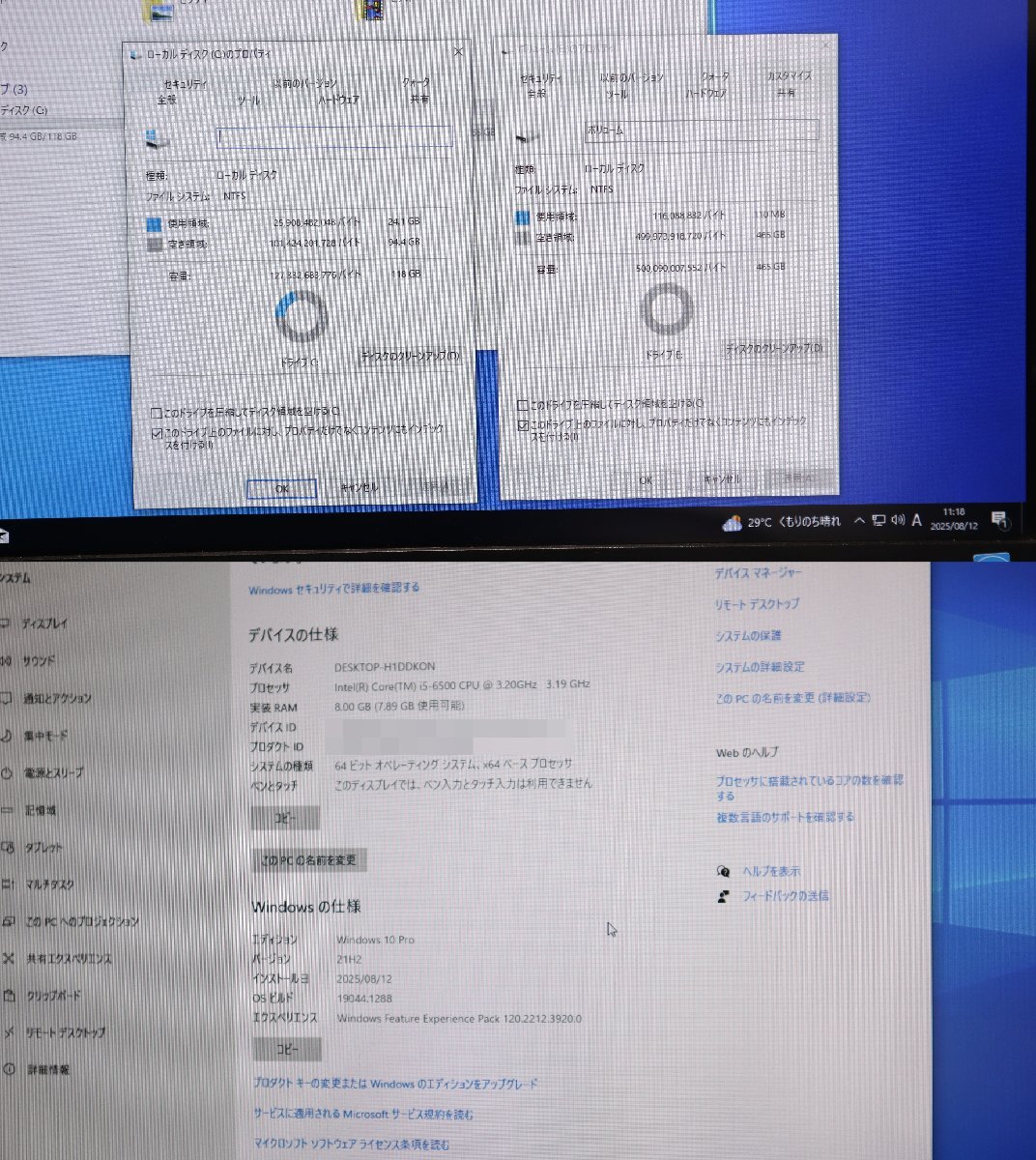The image size is (1036, 1160).
Task: Open カスタマイズ tab in drive E properties
Action: (790, 76)
